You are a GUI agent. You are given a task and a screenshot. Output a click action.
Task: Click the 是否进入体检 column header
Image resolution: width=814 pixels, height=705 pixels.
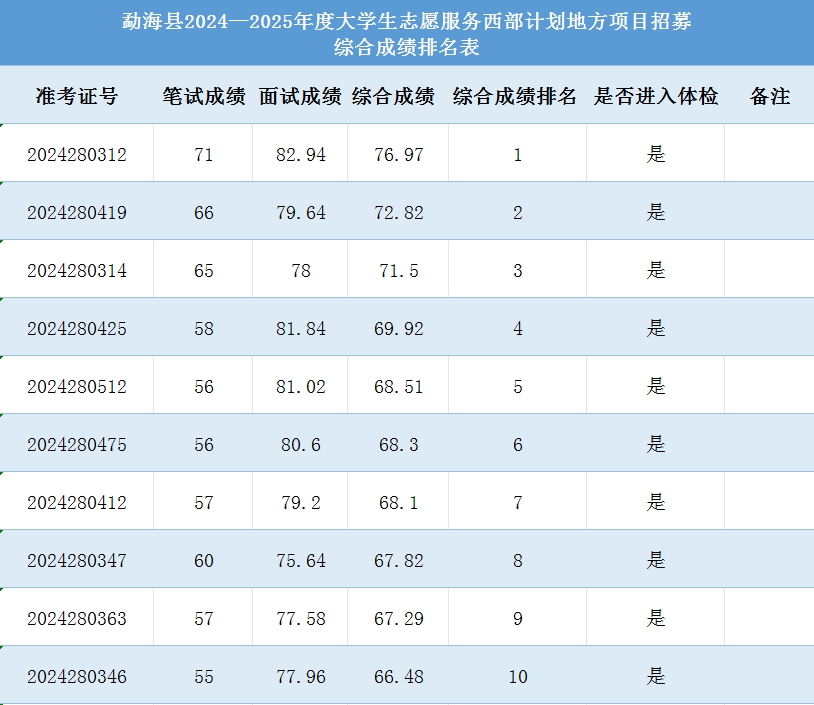point(655,97)
